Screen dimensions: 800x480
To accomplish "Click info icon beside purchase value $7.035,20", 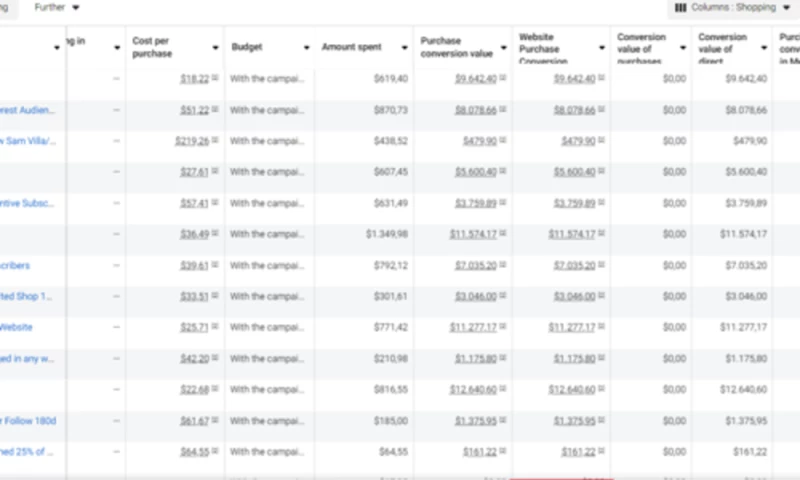I will (x=503, y=264).
